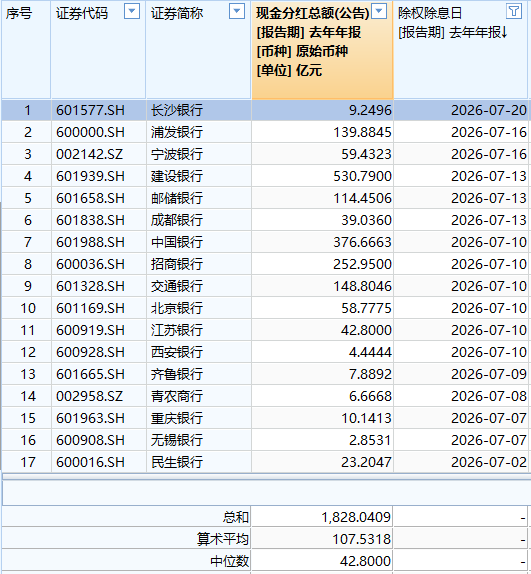The height and width of the screenshot is (574, 531).
Task: Click the 中国银行 ex-dividend date cell
Action: pos(461,242)
